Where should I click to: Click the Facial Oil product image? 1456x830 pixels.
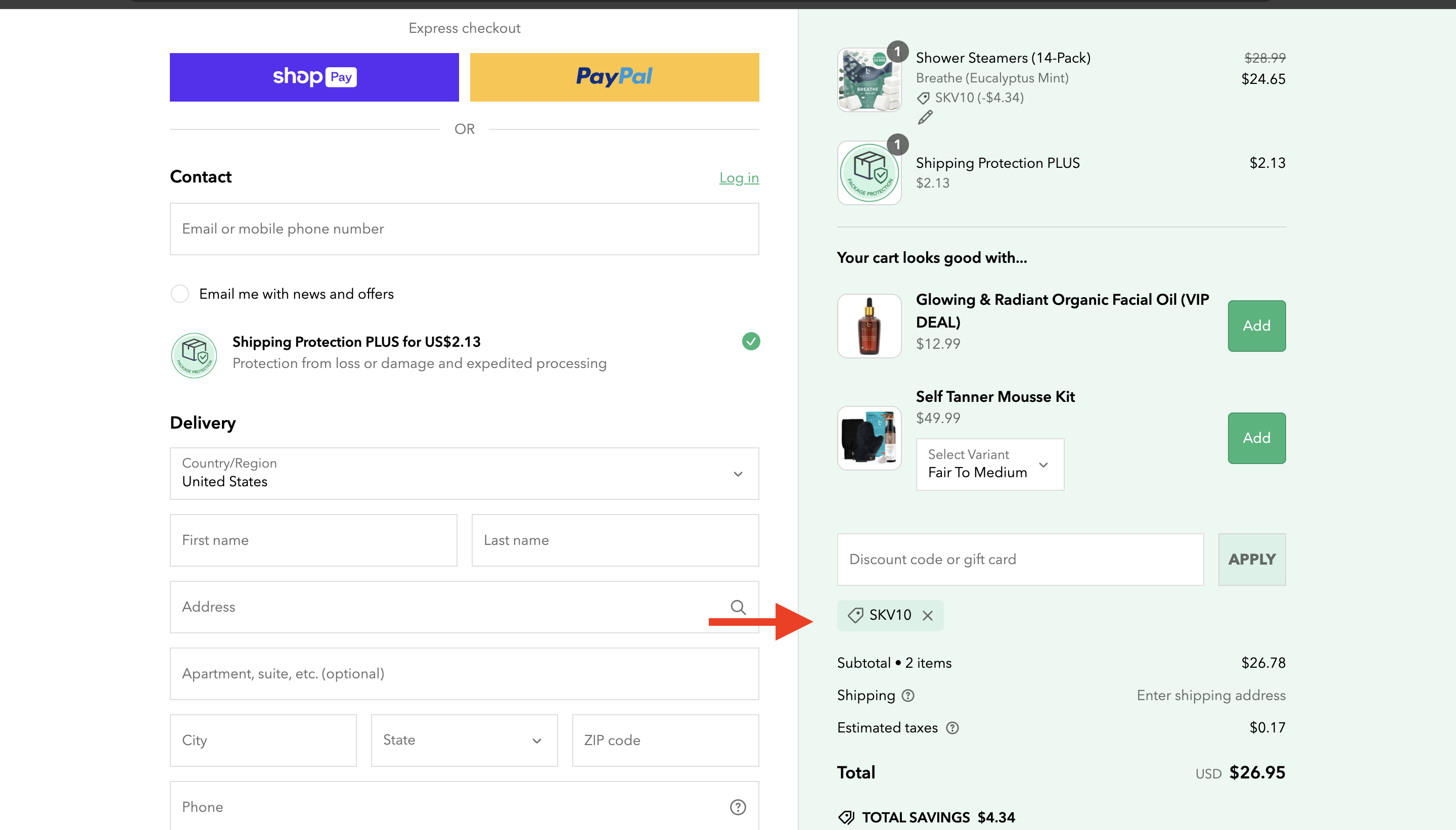tap(868, 326)
